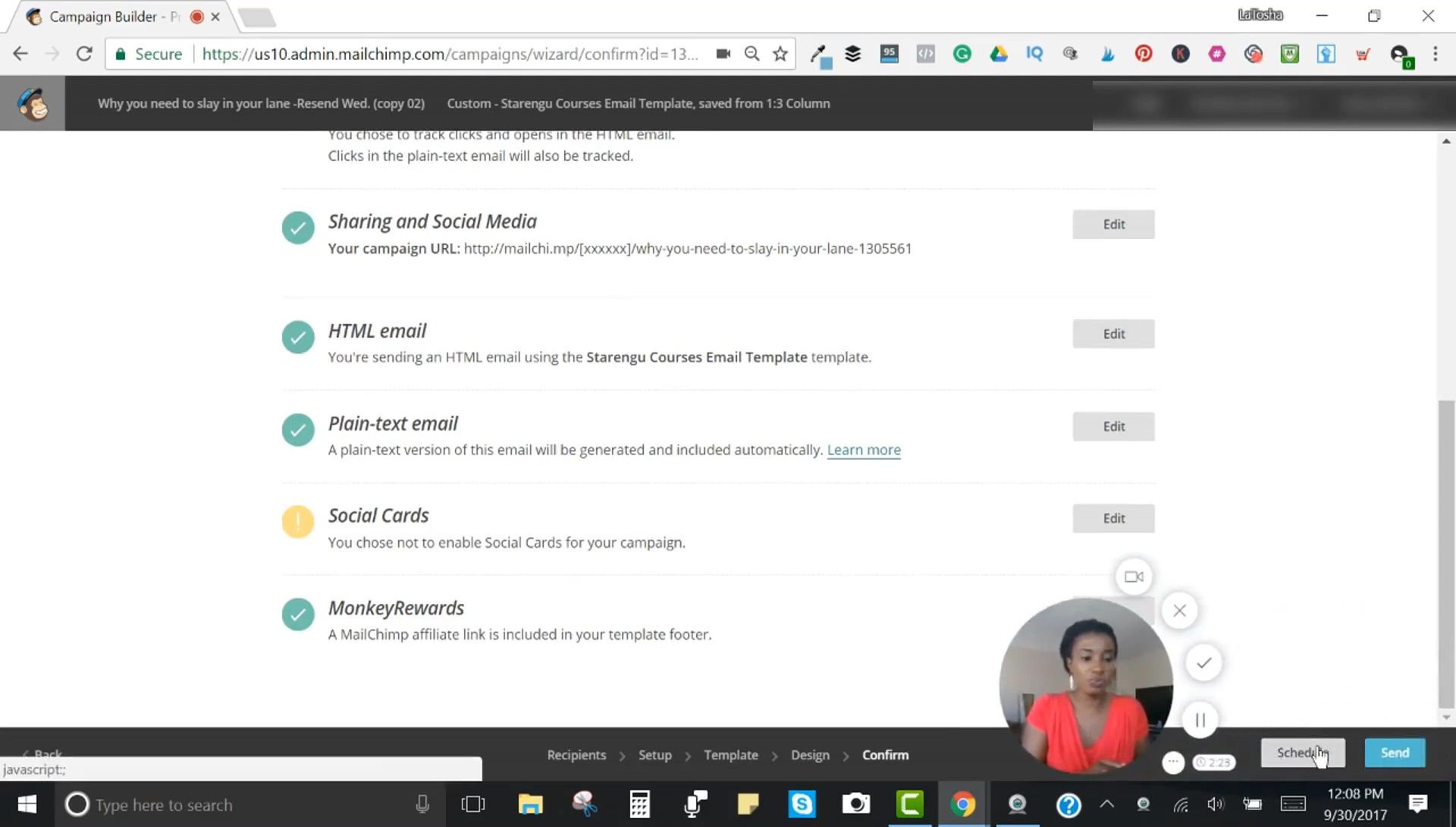
Task: Show hidden system tray icons
Action: point(1107,804)
